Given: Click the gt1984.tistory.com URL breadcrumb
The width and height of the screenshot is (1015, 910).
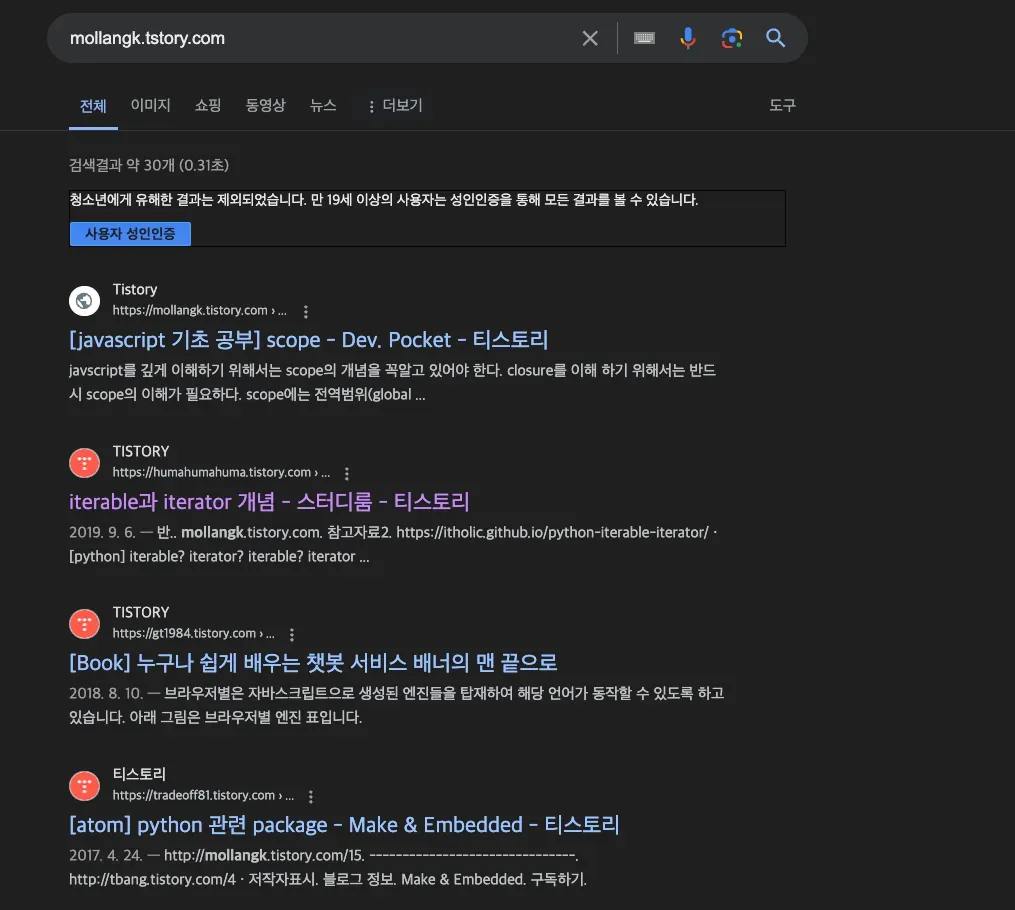Looking at the screenshot, I should (194, 634).
